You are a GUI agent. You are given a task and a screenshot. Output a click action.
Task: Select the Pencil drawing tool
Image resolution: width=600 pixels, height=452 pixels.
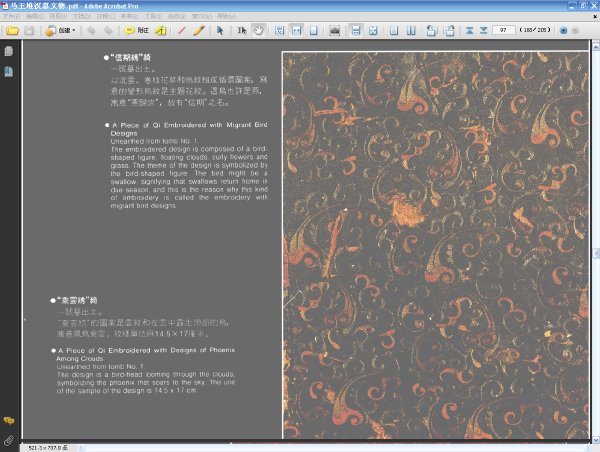pos(199,31)
